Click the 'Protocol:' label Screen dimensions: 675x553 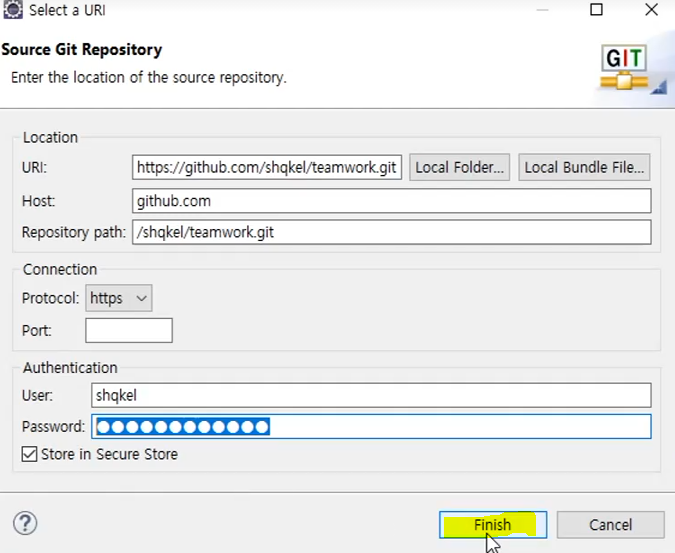[x=50, y=298]
